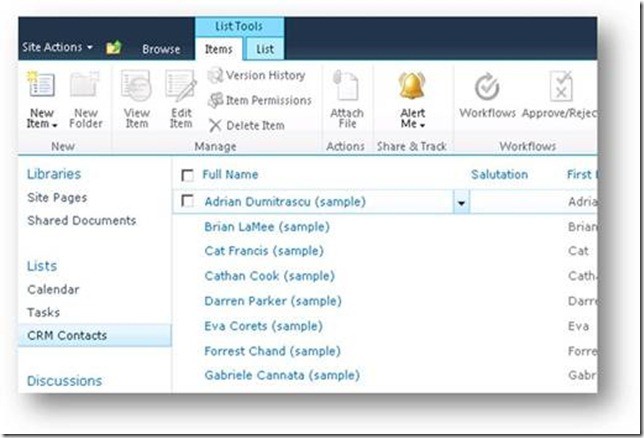Open the Site Actions dropdown menu

point(58,48)
